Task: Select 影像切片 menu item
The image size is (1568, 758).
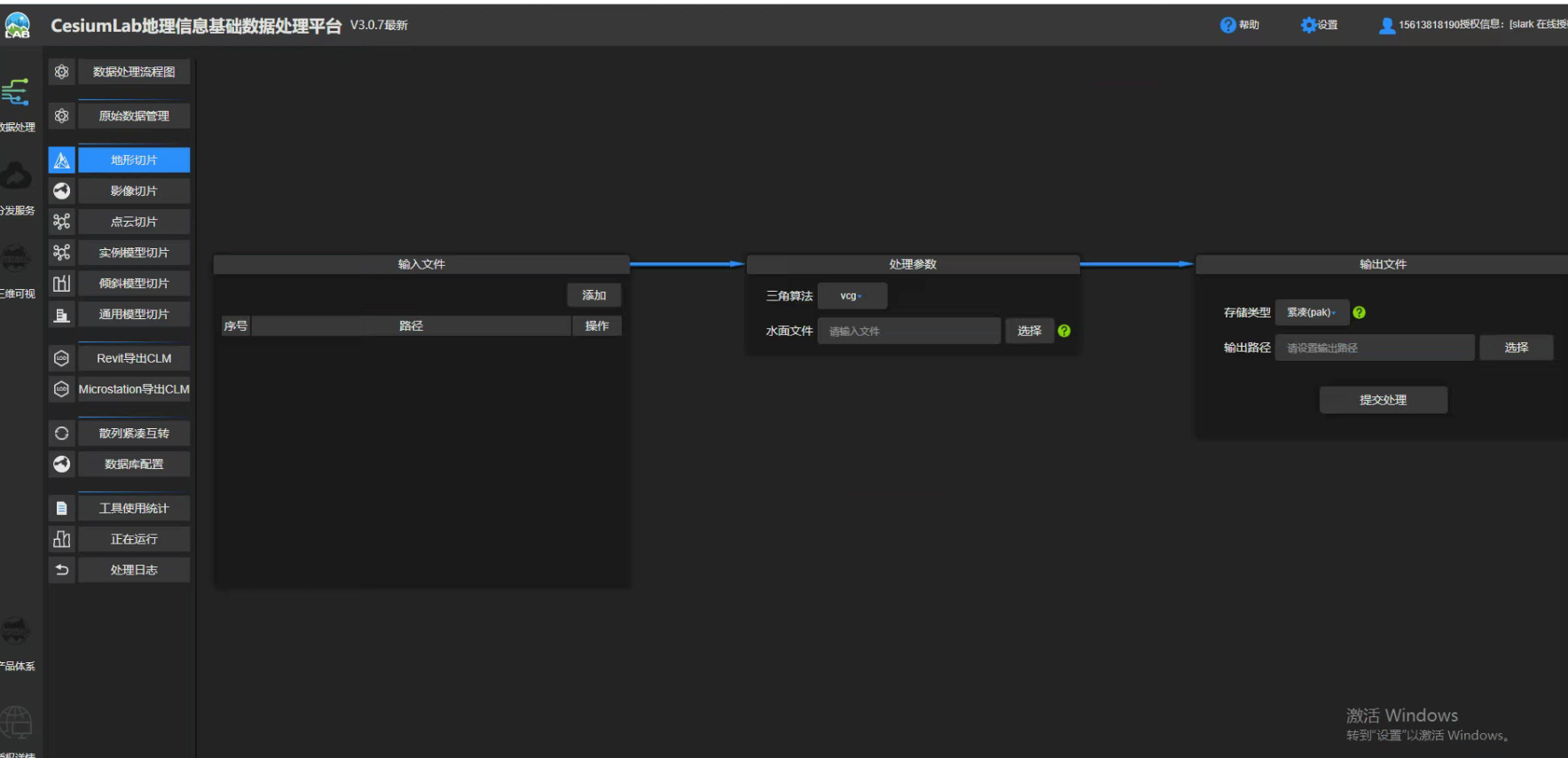Action: 134,191
